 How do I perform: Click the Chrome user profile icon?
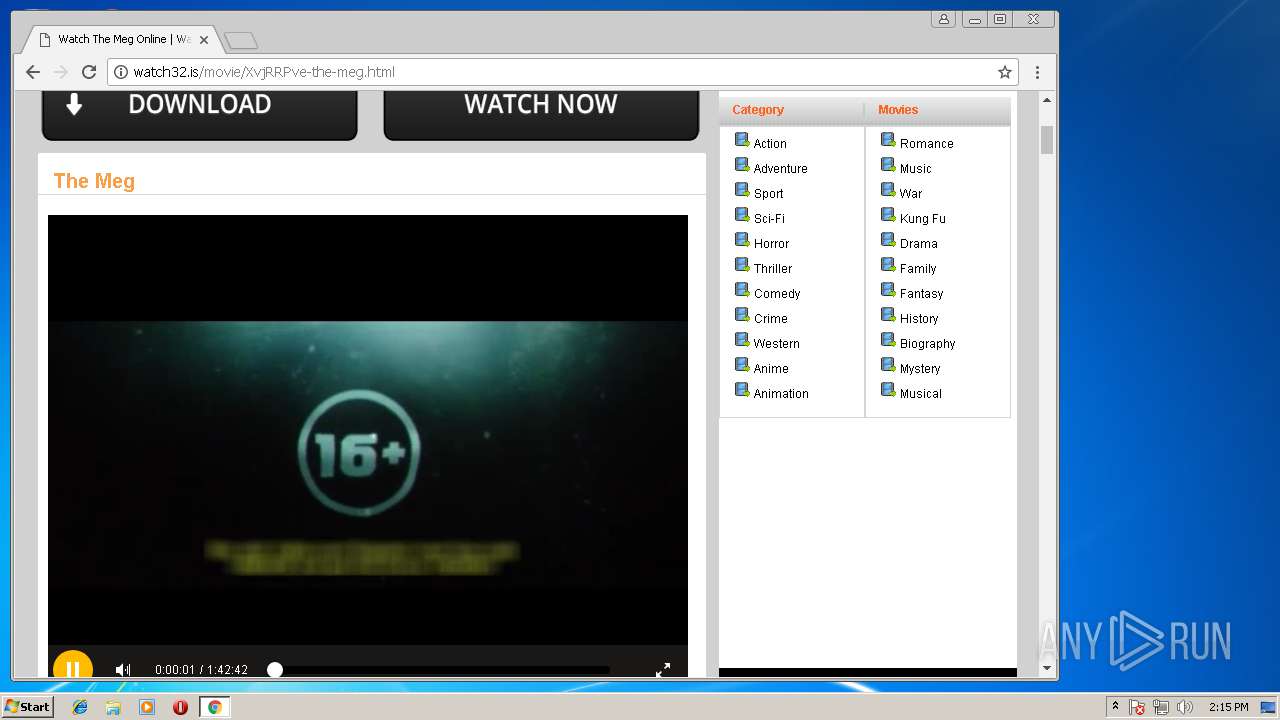943,19
